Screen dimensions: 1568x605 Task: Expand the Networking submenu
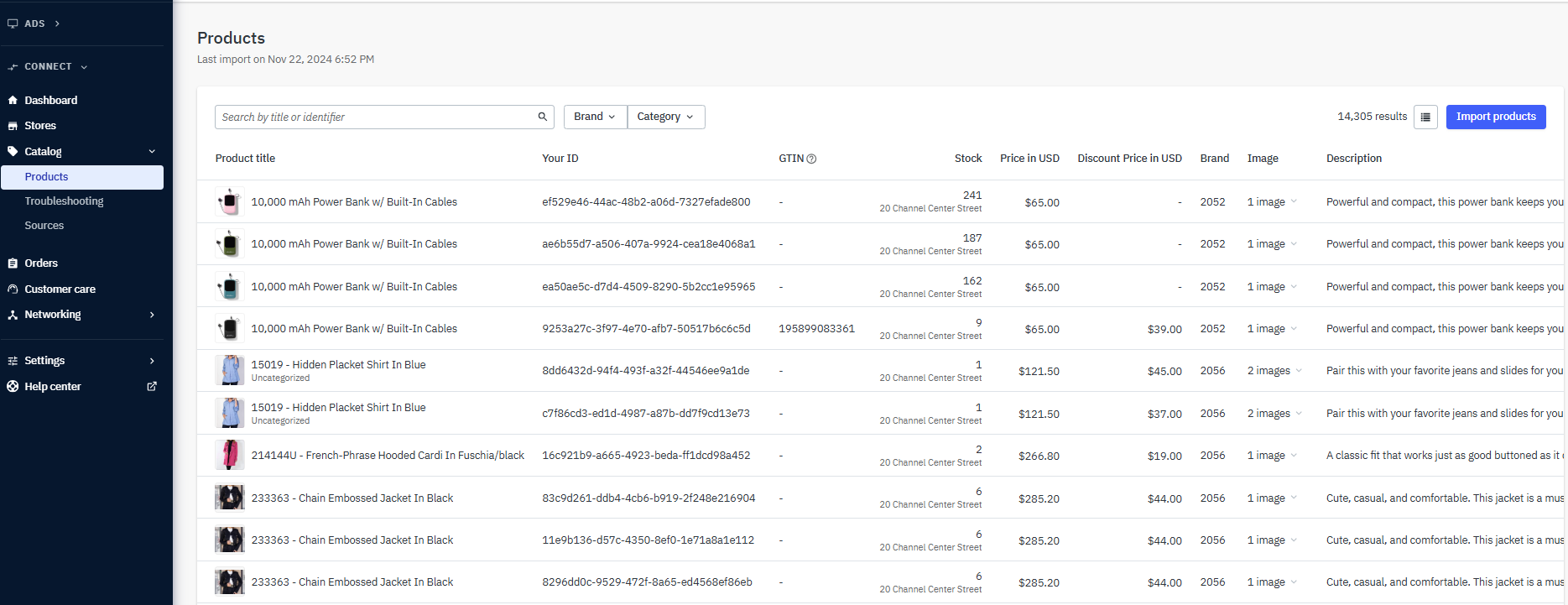(x=152, y=315)
